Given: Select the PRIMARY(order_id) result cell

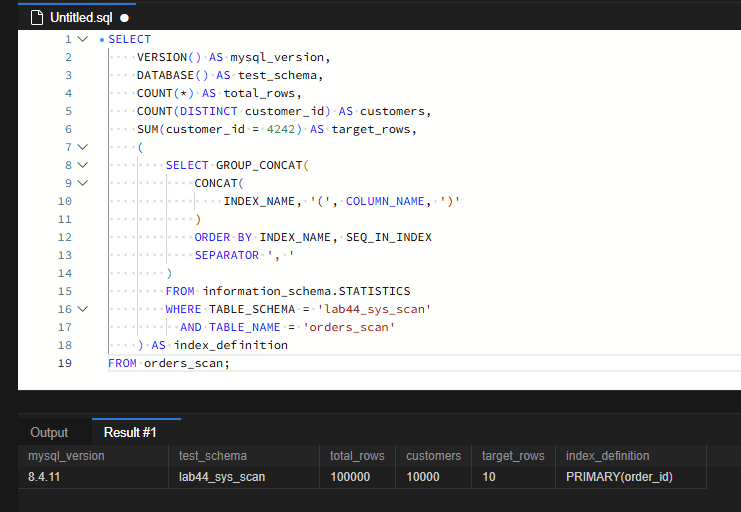Looking at the screenshot, I should pos(631,477).
